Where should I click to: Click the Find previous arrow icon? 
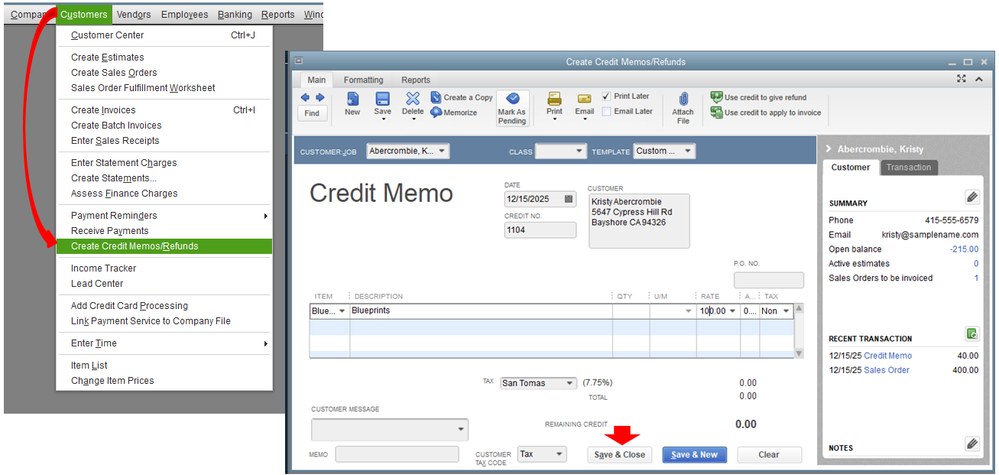(x=305, y=97)
